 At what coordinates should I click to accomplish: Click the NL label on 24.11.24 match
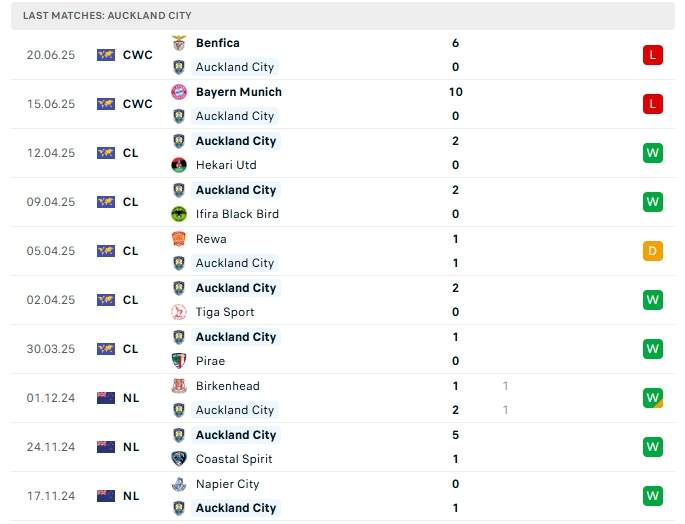(x=131, y=447)
